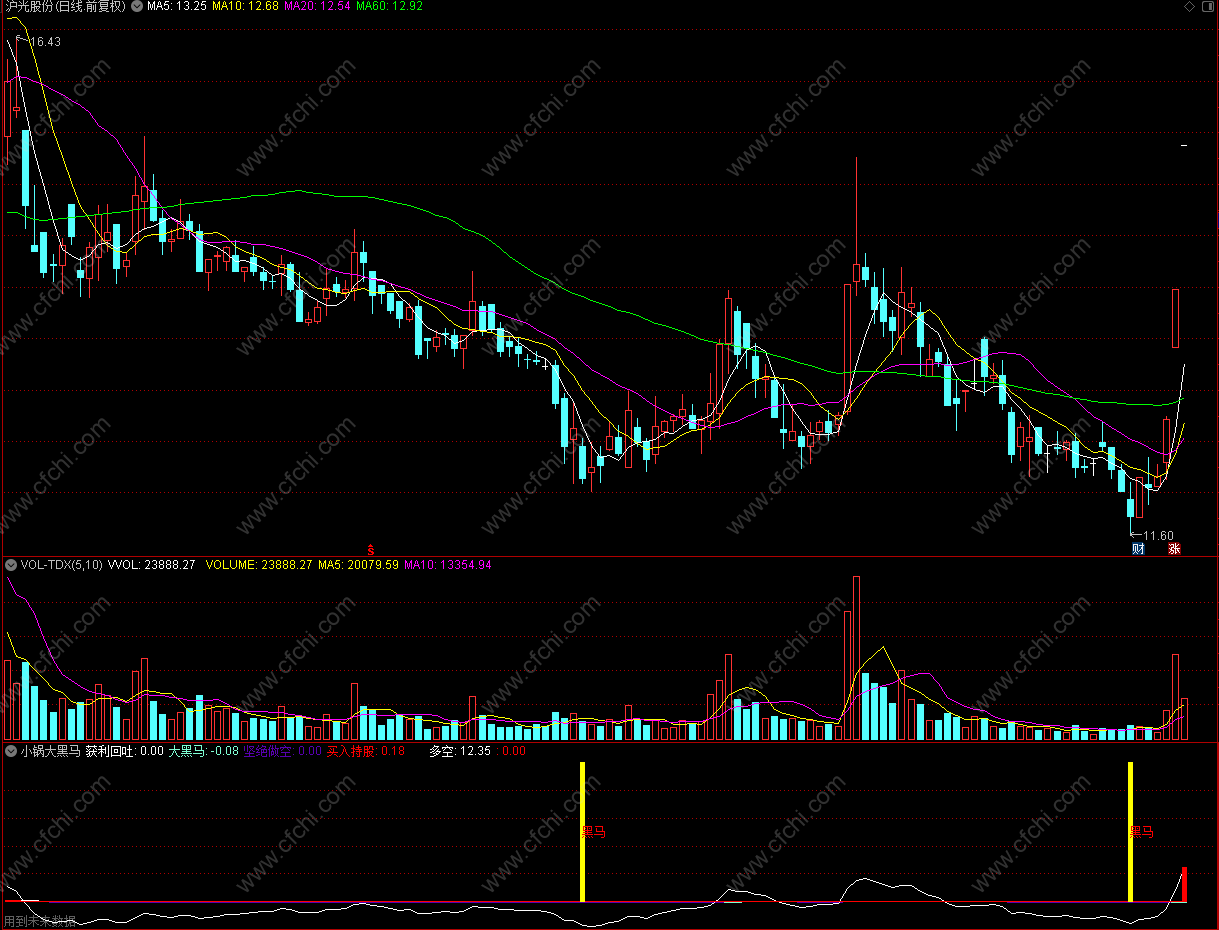
Task: Open the main chart indicator dropdown arrow
Action: point(137,6)
